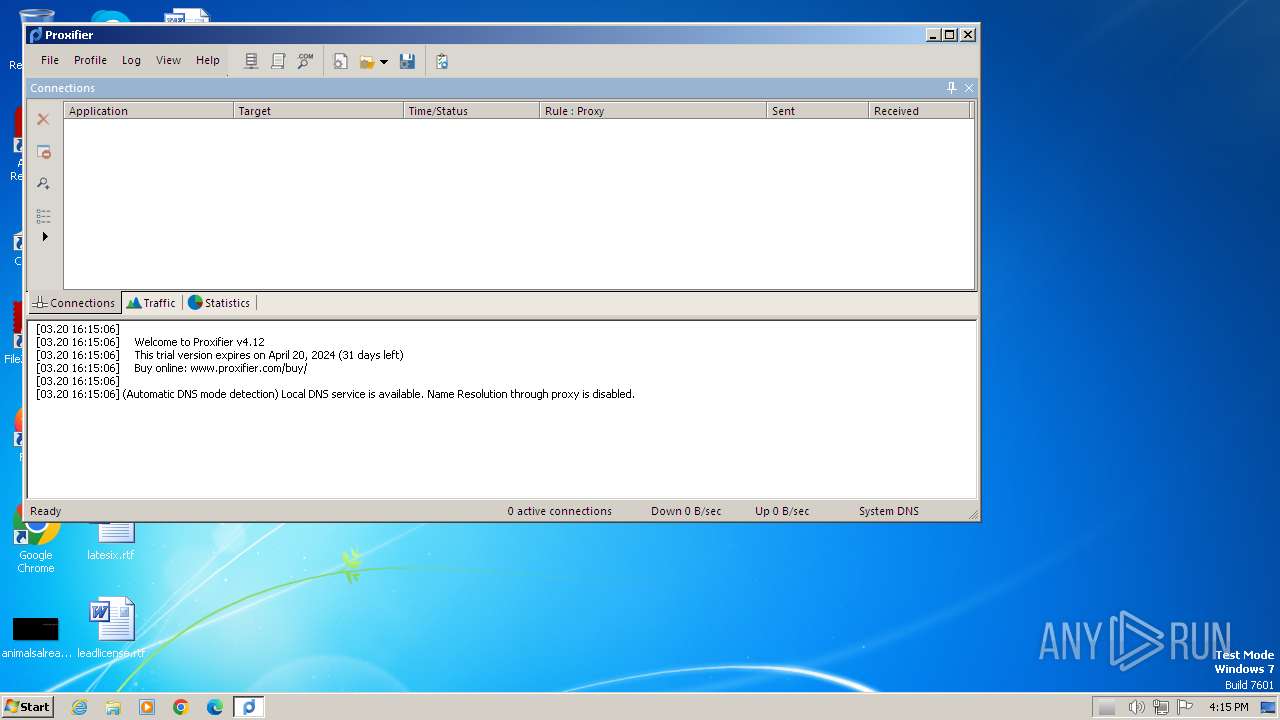Sort by Time/Status column header
The image size is (1280, 720).
[x=471, y=111]
